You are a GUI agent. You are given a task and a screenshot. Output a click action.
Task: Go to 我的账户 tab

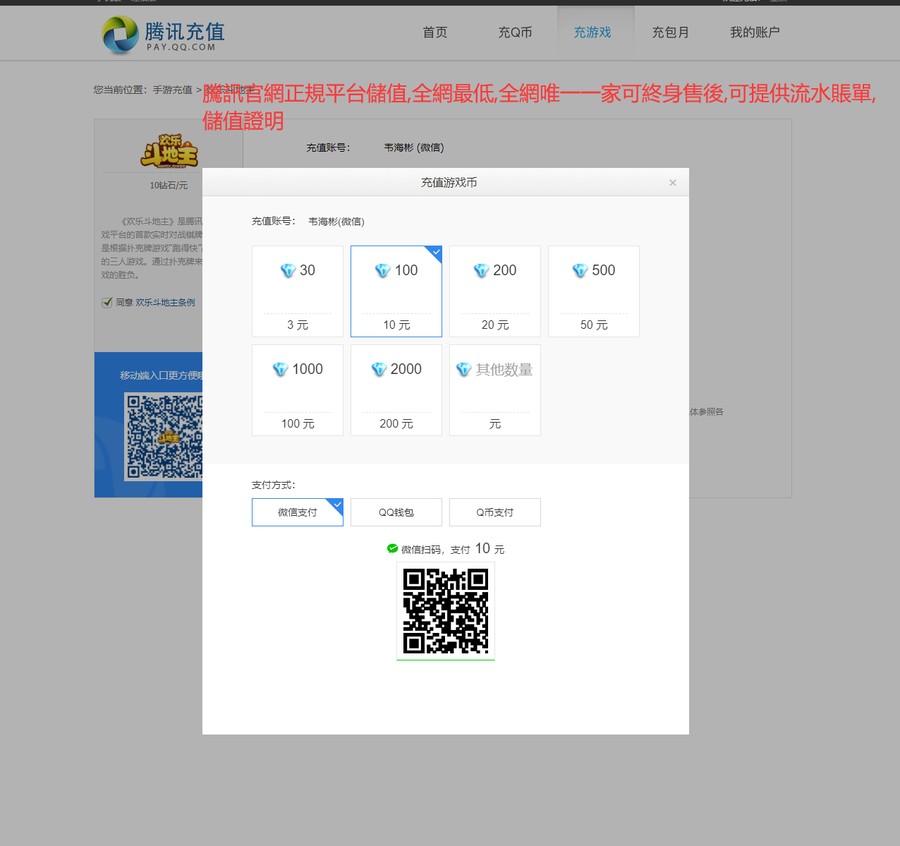pyautogui.click(x=754, y=33)
